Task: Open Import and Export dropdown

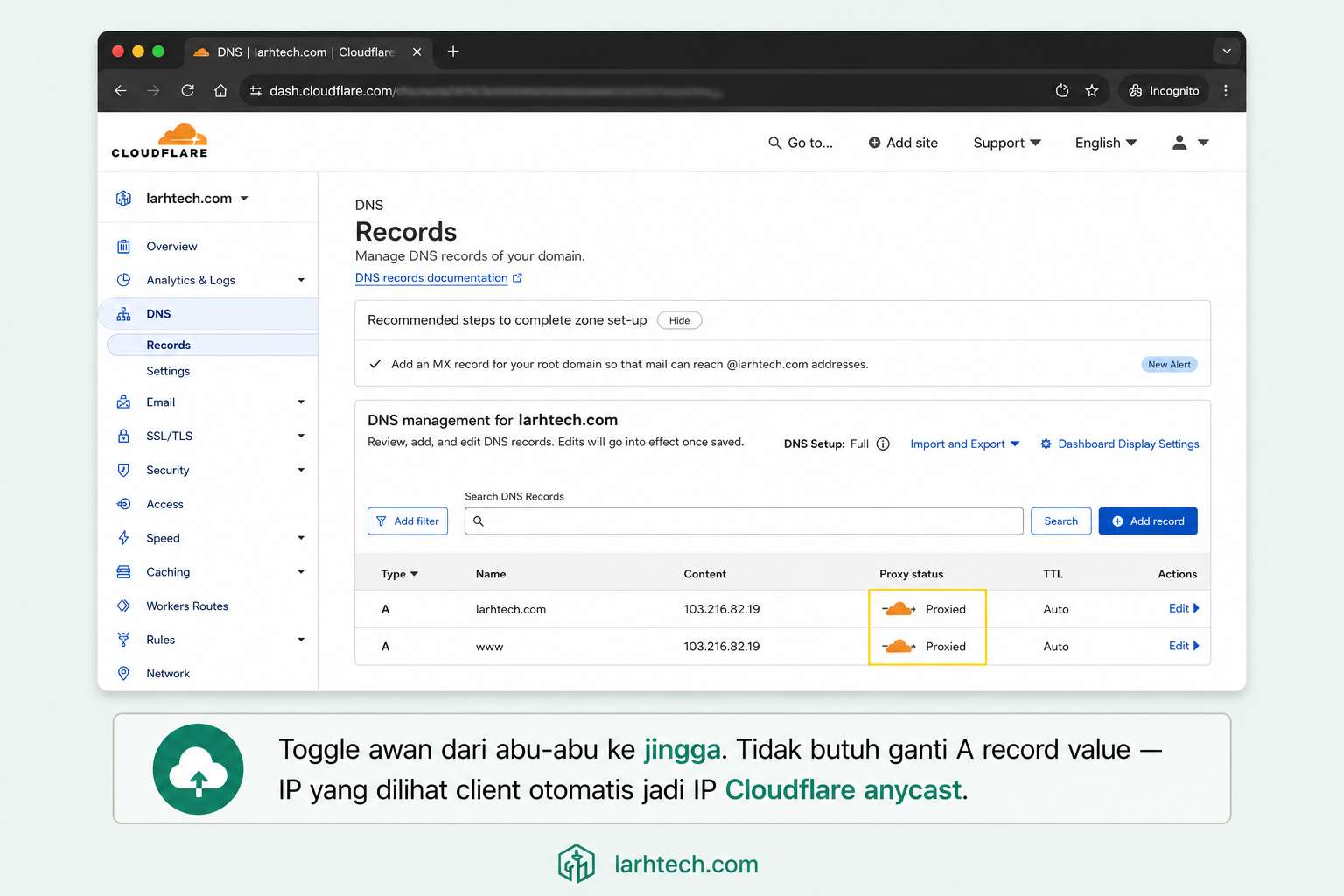Action: 965,444
